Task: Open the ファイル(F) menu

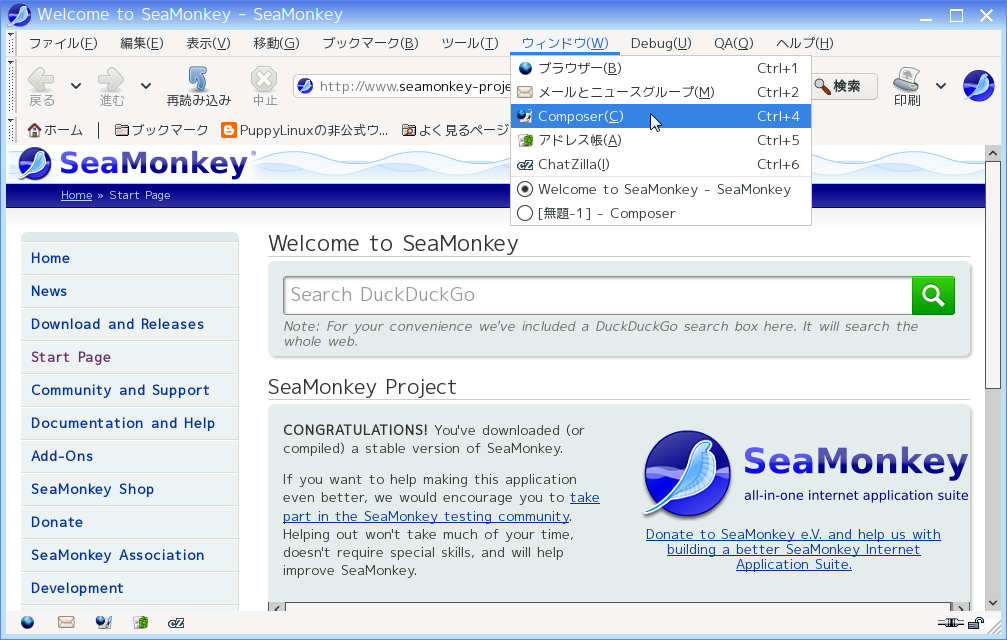Action: pyautogui.click(x=63, y=43)
